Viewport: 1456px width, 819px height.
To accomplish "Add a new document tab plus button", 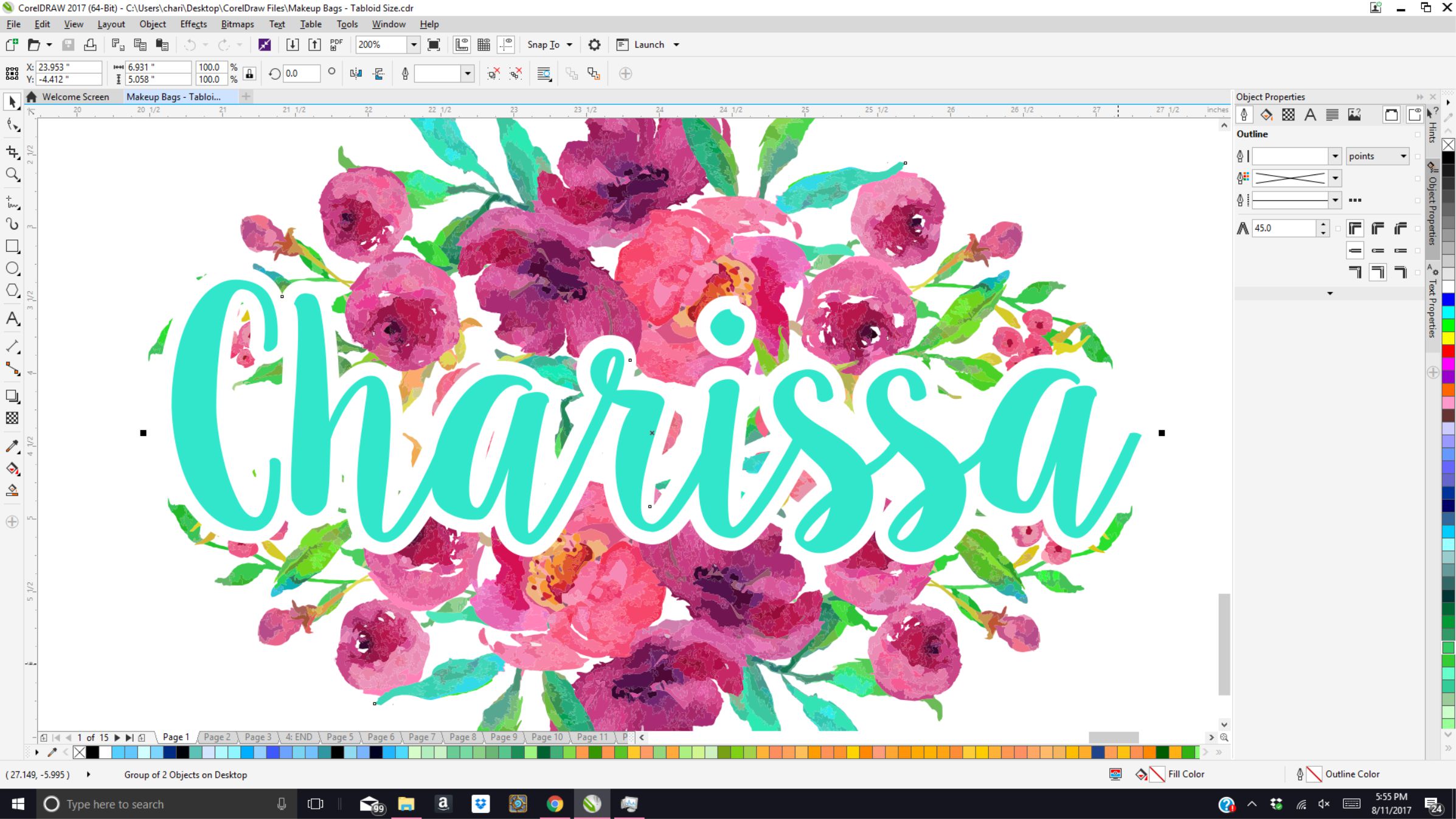I will (x=246, y=96).
